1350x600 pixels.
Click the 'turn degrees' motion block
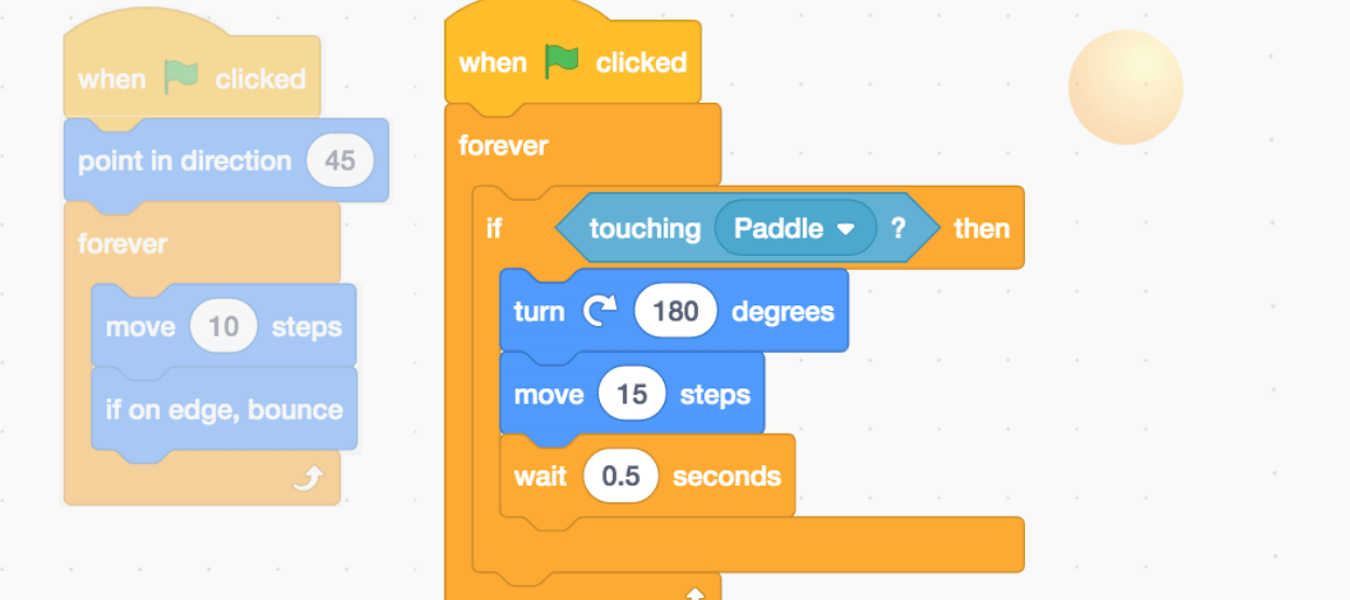(x=782, y=312)
